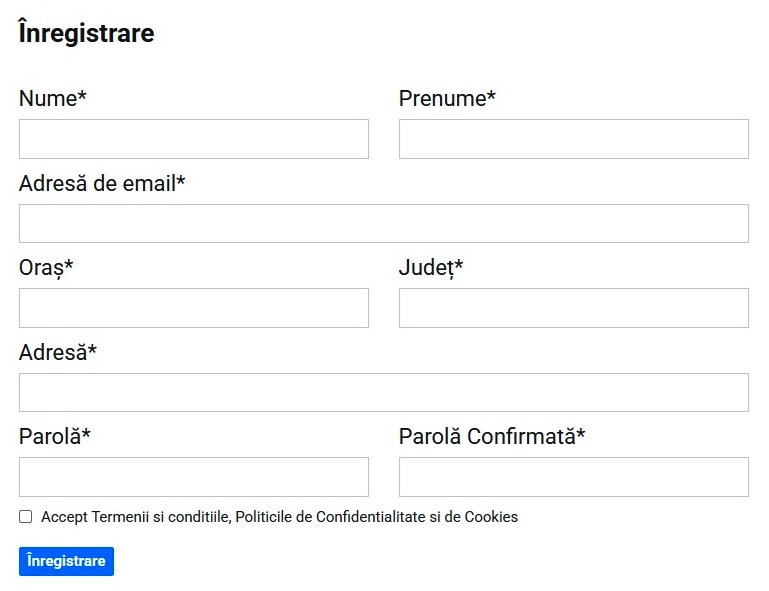Click the Parolă* label text
The height and width of the screenshot is (591, 769).
[x=55, y=436]
